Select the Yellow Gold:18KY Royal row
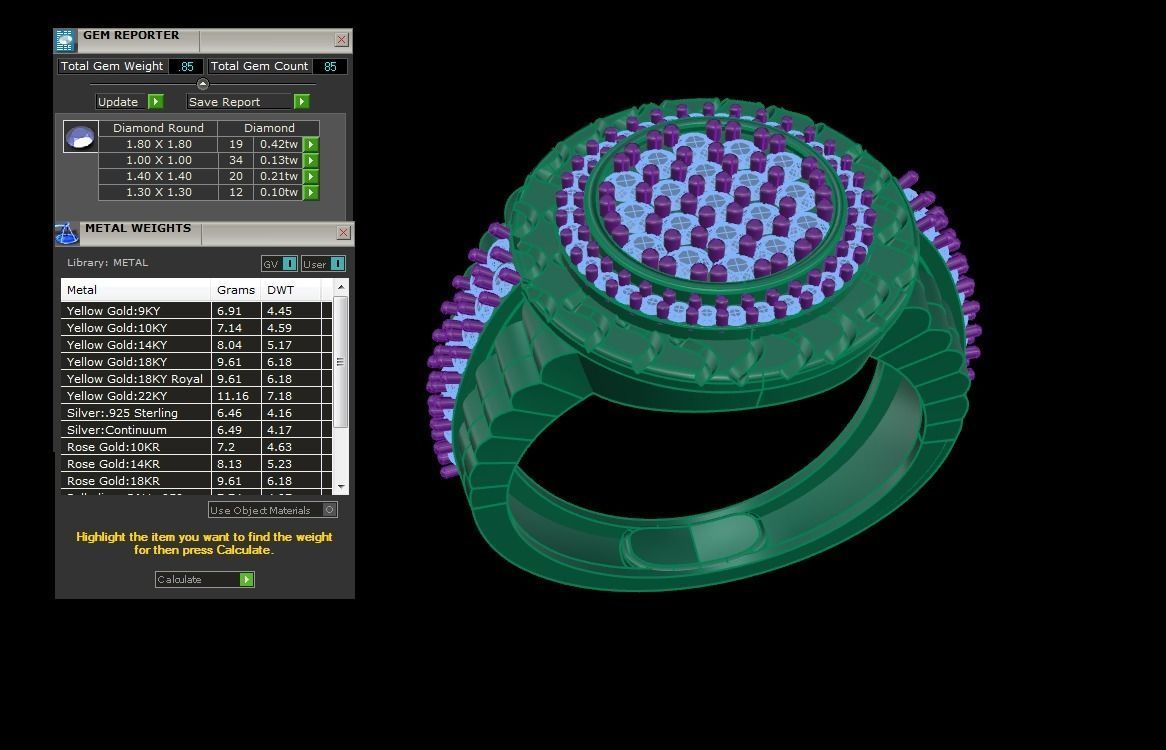The height and width of the screenshot is (750, 1166). (x=196, y=379)
